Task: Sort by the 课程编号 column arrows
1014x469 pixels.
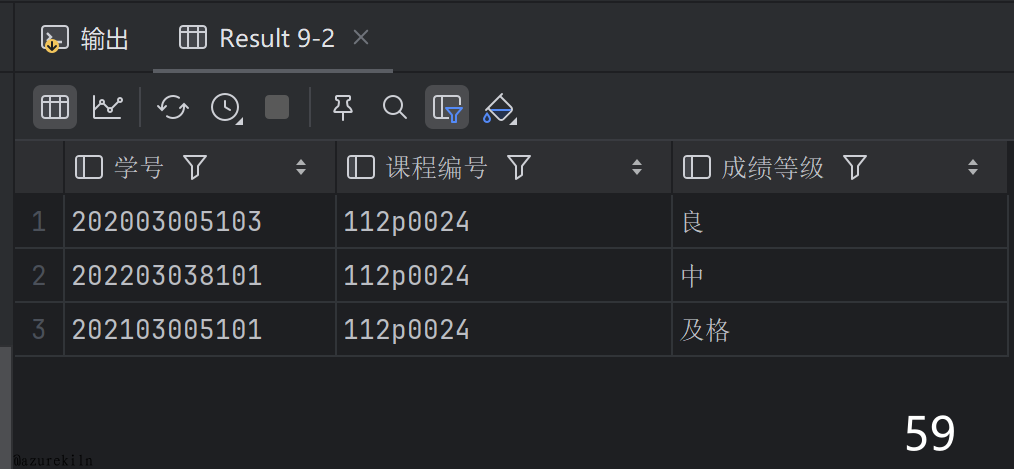Action: (637, 168)
